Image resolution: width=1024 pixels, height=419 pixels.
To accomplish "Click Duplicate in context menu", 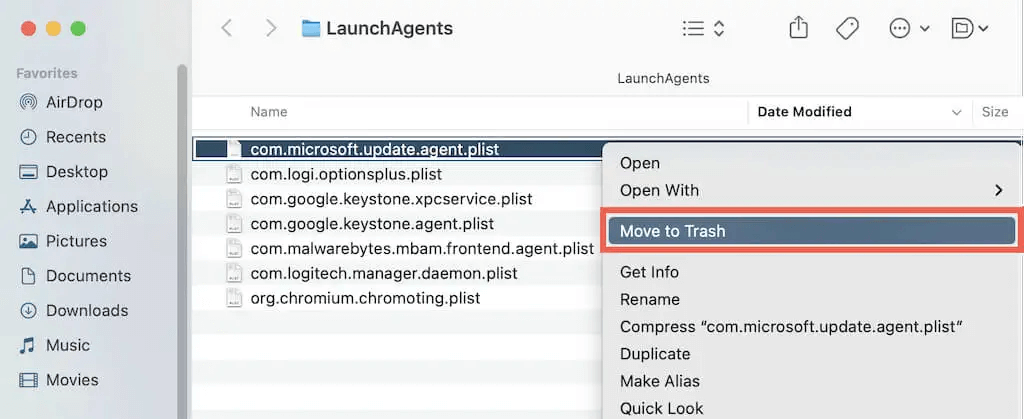I will coord(655,353).
